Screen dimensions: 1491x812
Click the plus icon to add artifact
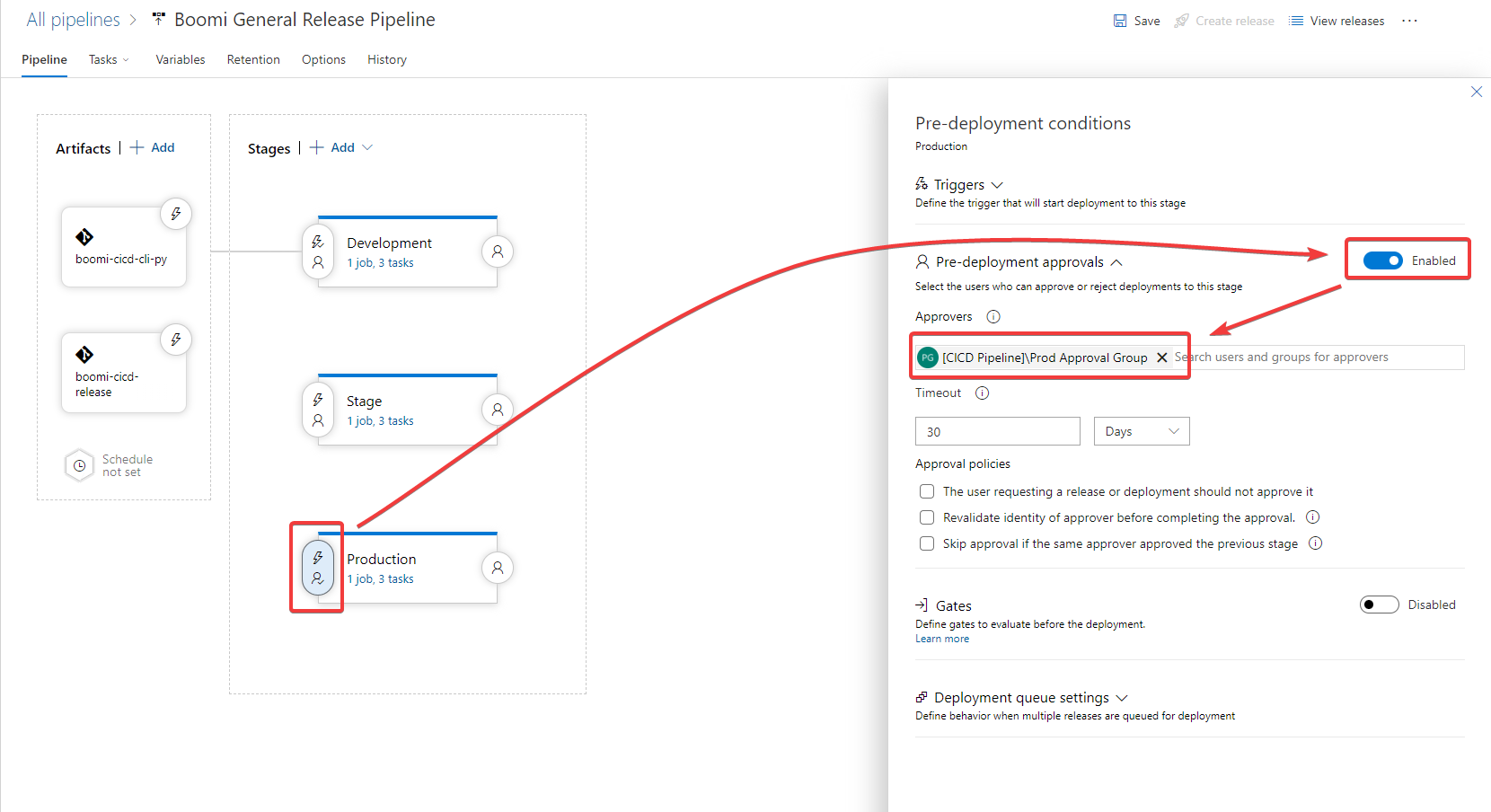(x=137, y=147)
